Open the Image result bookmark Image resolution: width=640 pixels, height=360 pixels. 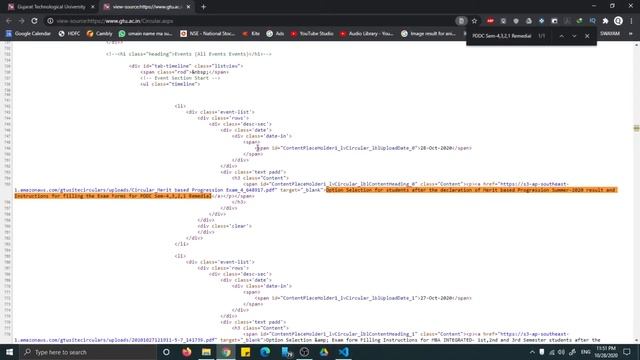[428, 33]
